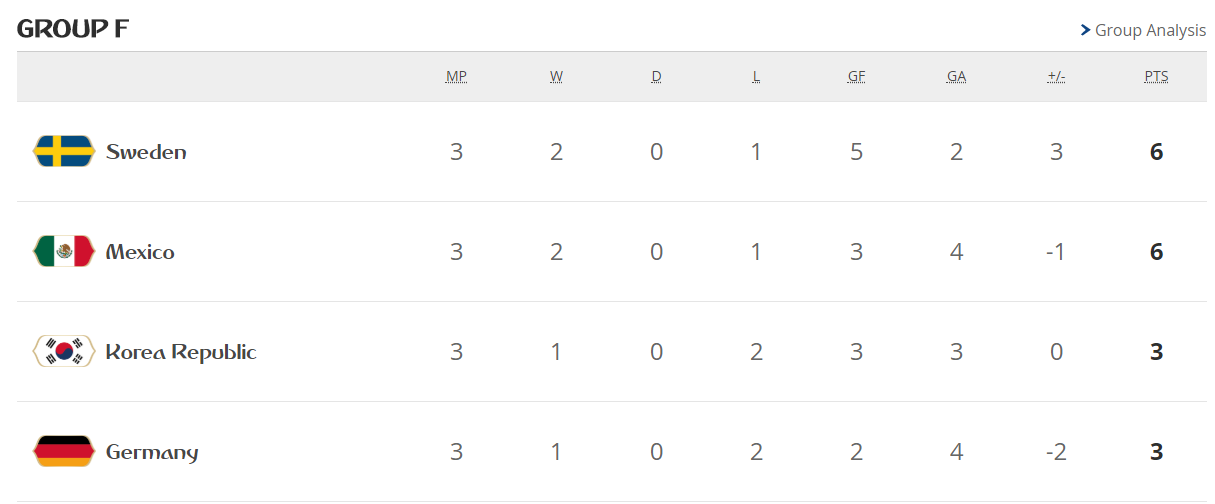
Task: Click the Mexico flag icon
Action: [63, 252]
